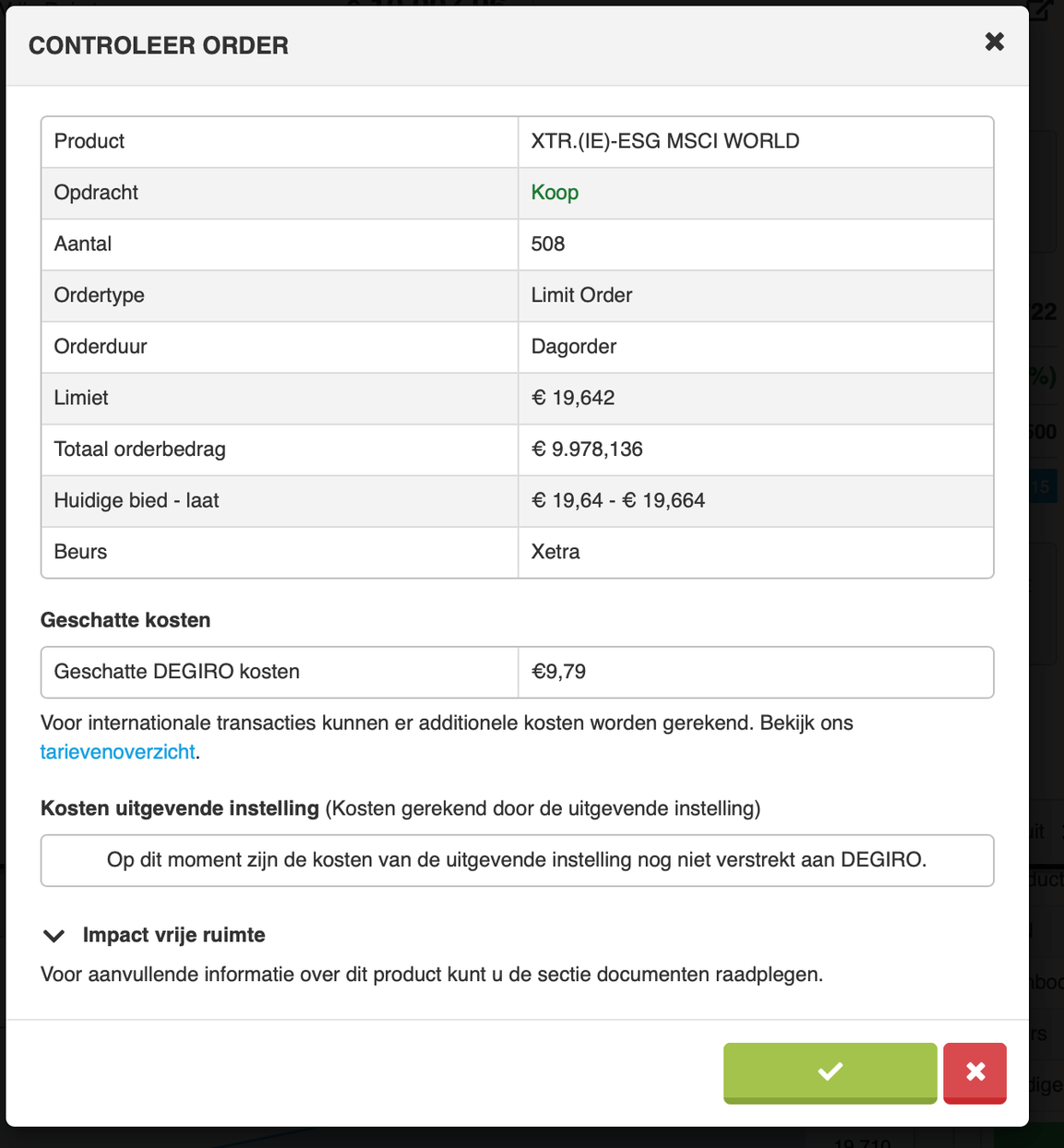1064x1148 pixels.
Task: Click the Totaal orderbedrag row label
Action: [x=140, y=449]
